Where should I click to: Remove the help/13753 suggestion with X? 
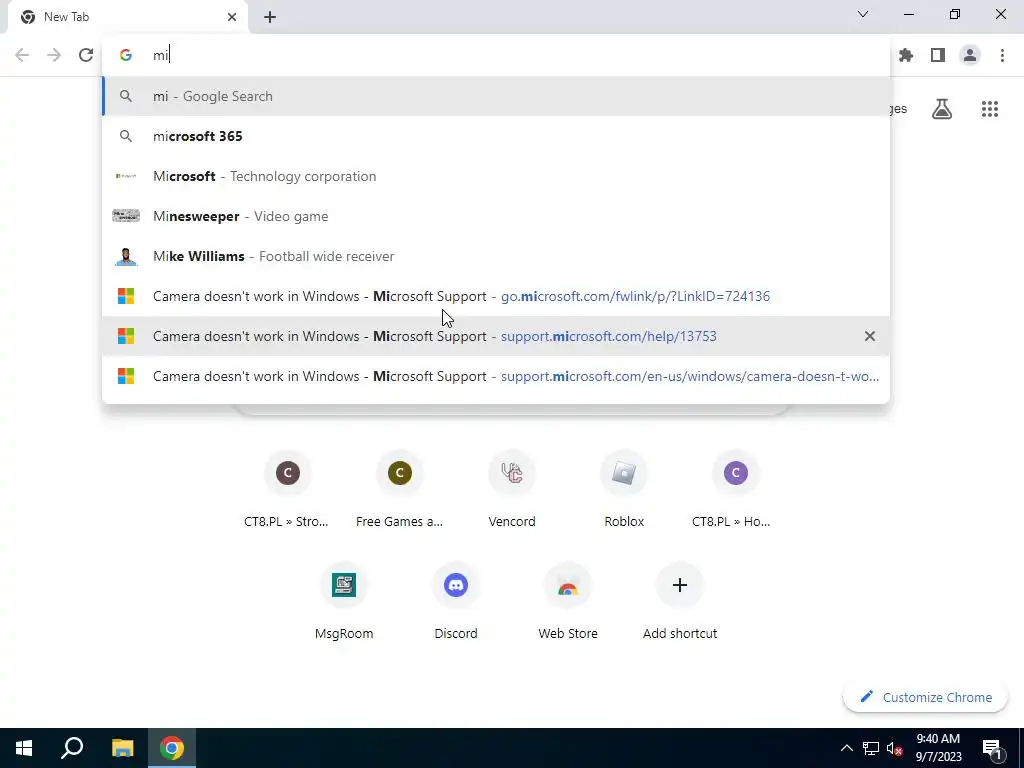[869, 336]
